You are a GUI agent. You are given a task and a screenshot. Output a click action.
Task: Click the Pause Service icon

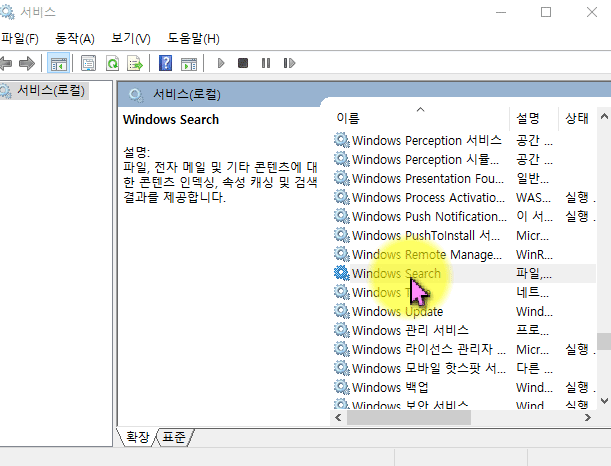click(x=266, y=63)
